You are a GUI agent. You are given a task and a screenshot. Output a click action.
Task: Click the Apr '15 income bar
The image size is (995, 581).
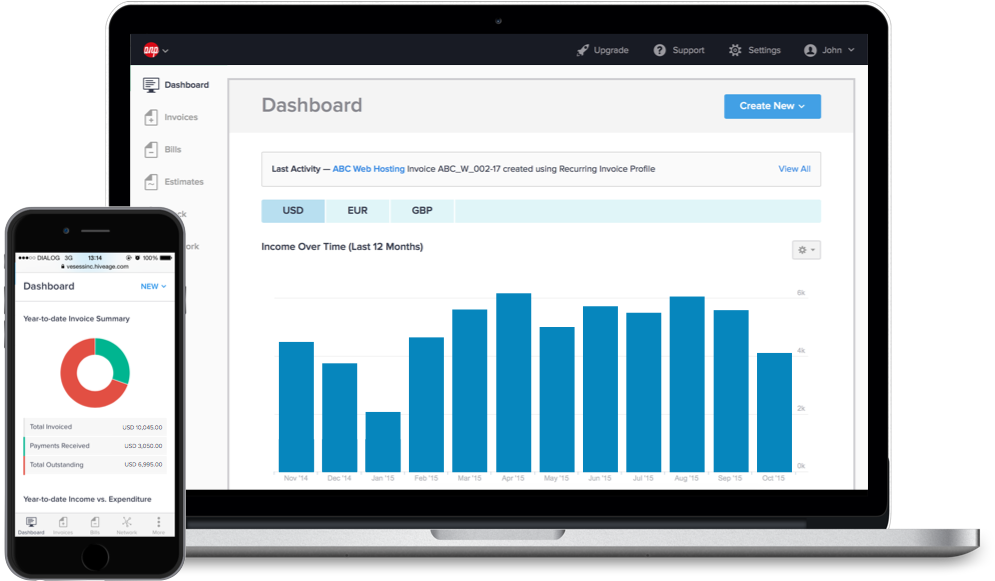pos(513,382)
